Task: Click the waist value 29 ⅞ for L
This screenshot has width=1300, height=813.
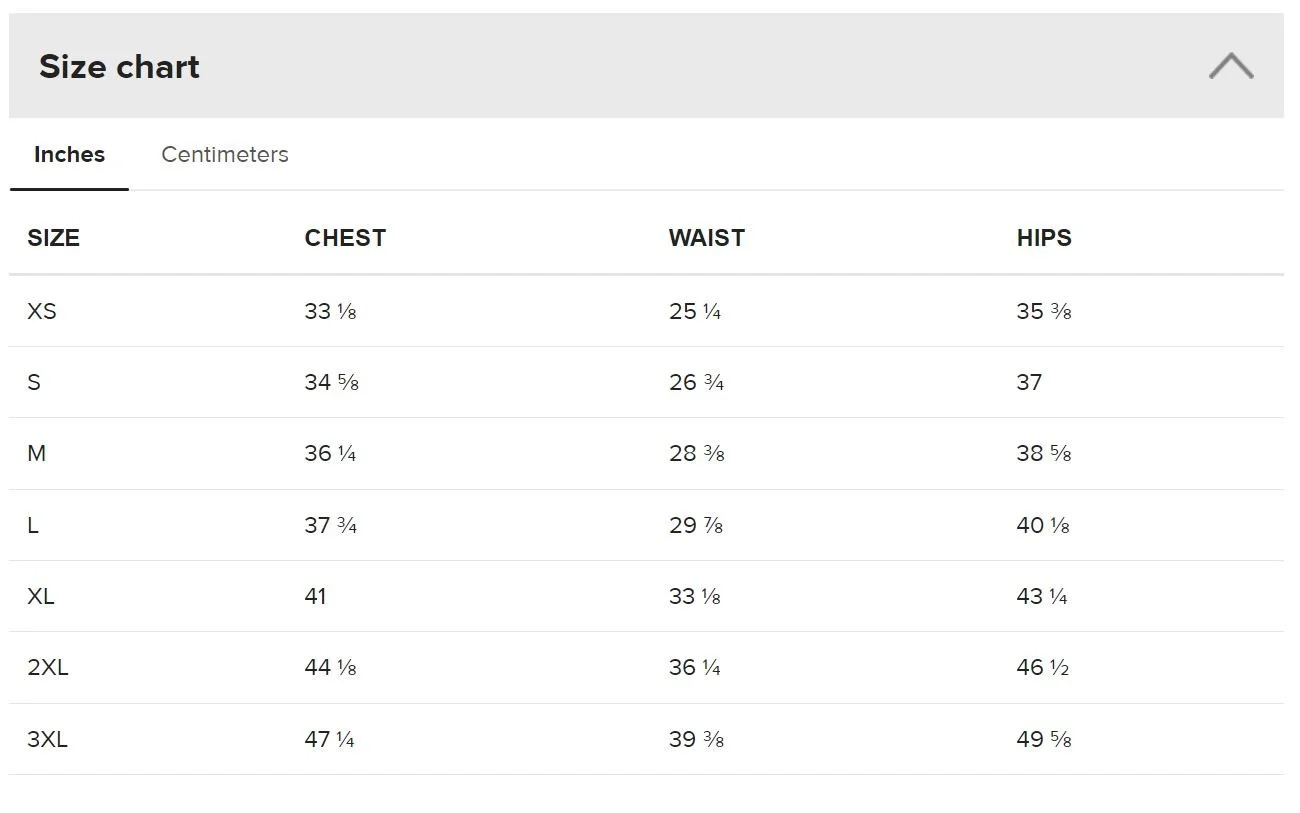Action: point(695,525)
